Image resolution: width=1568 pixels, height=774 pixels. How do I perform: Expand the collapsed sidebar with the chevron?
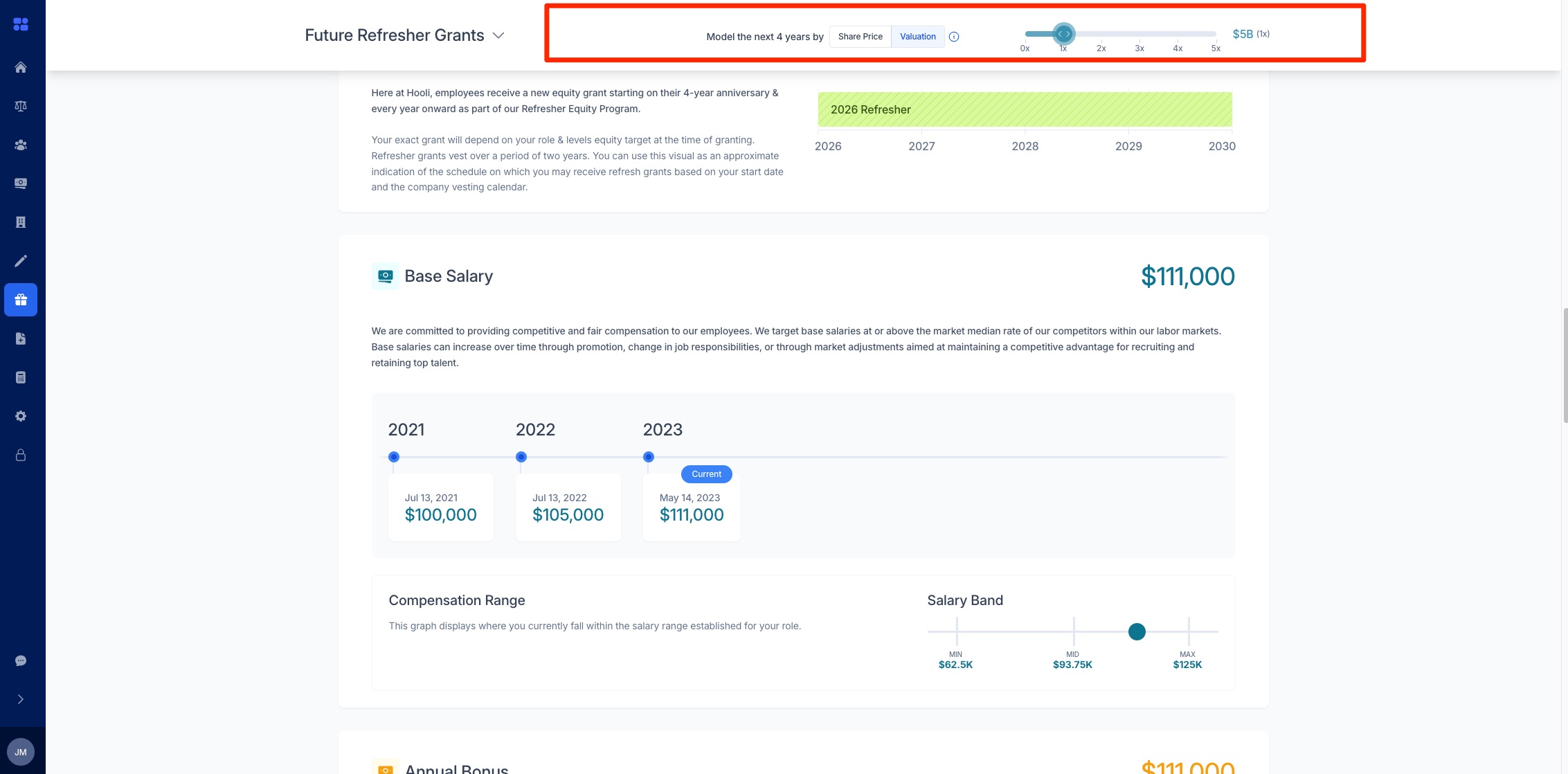pyautogui.click(x=21, y=699)
